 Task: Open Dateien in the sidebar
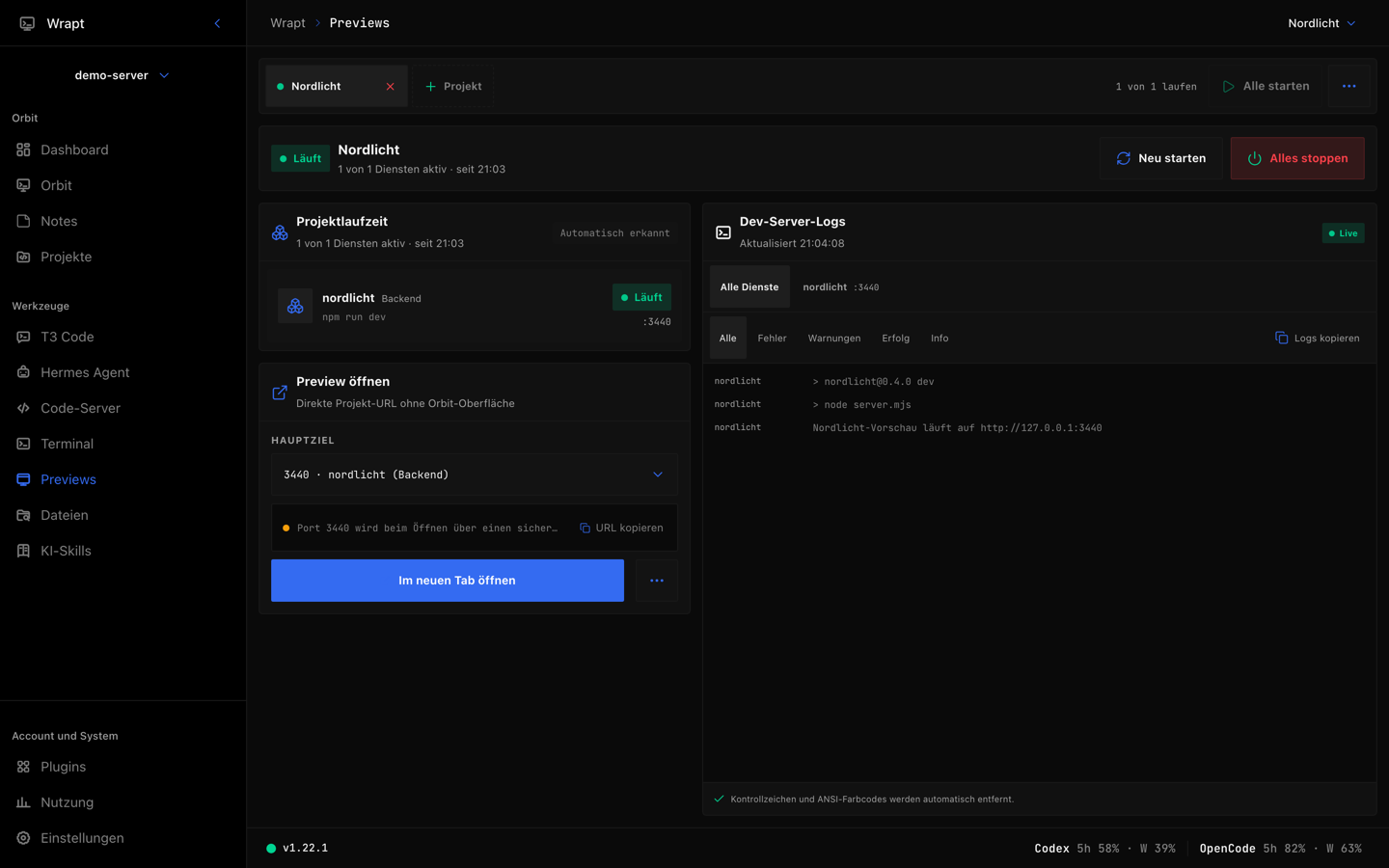(x=123, y=515)
